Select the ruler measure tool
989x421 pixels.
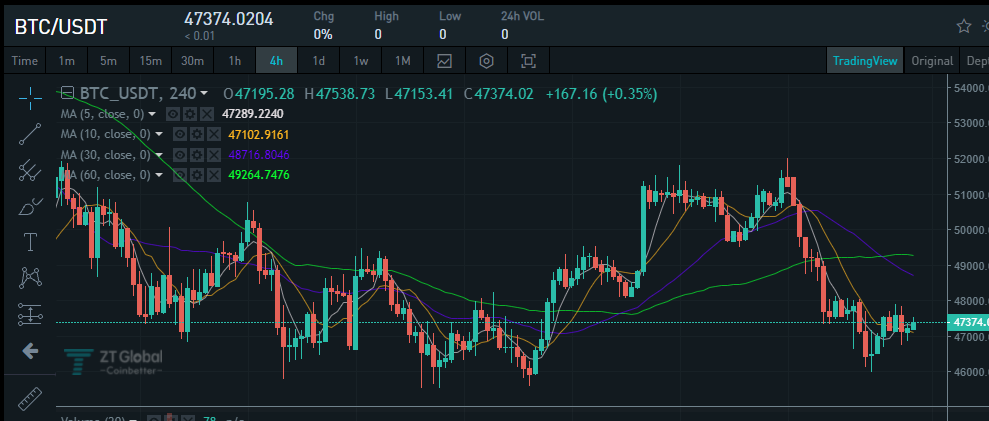tap(30, 398)
